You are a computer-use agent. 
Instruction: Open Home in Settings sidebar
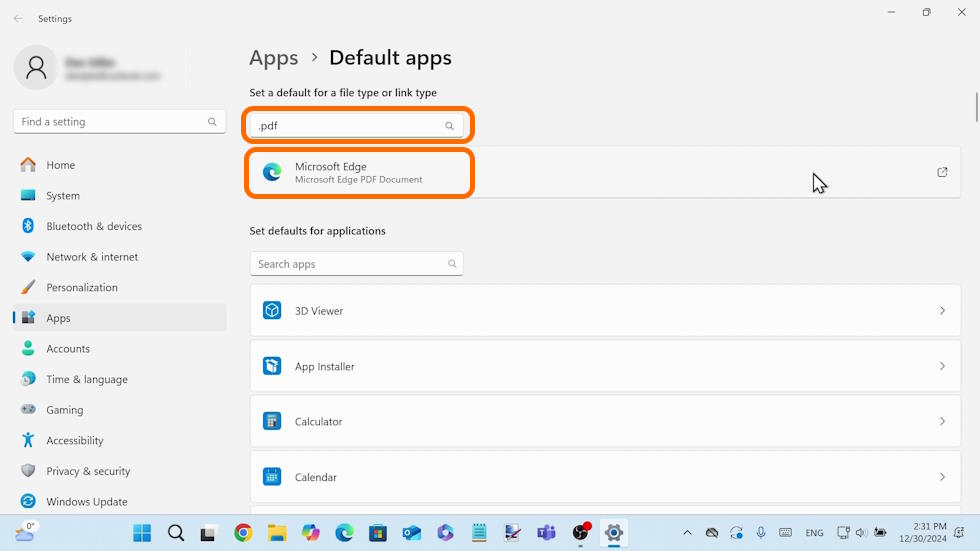point(119,165)
